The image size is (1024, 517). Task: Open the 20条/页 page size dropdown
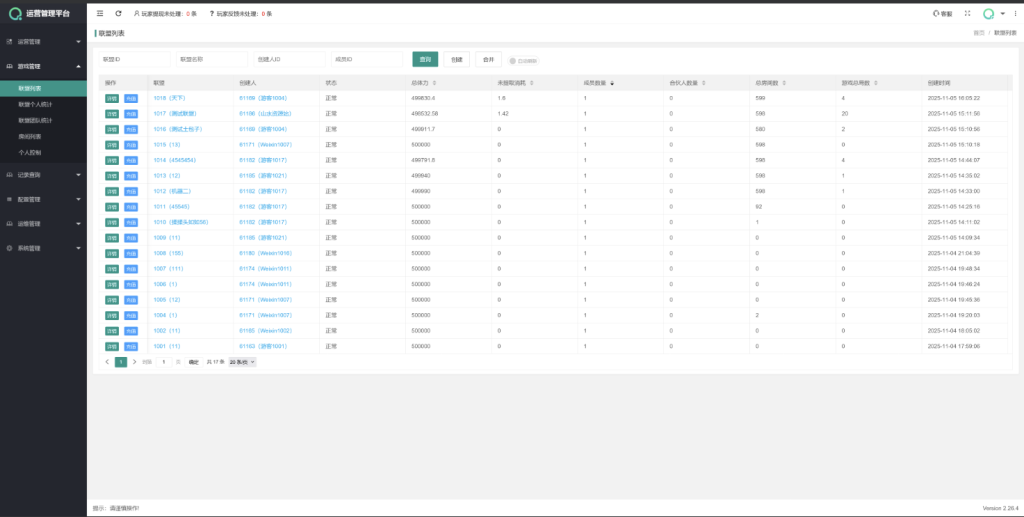click(x=242, y=361)
